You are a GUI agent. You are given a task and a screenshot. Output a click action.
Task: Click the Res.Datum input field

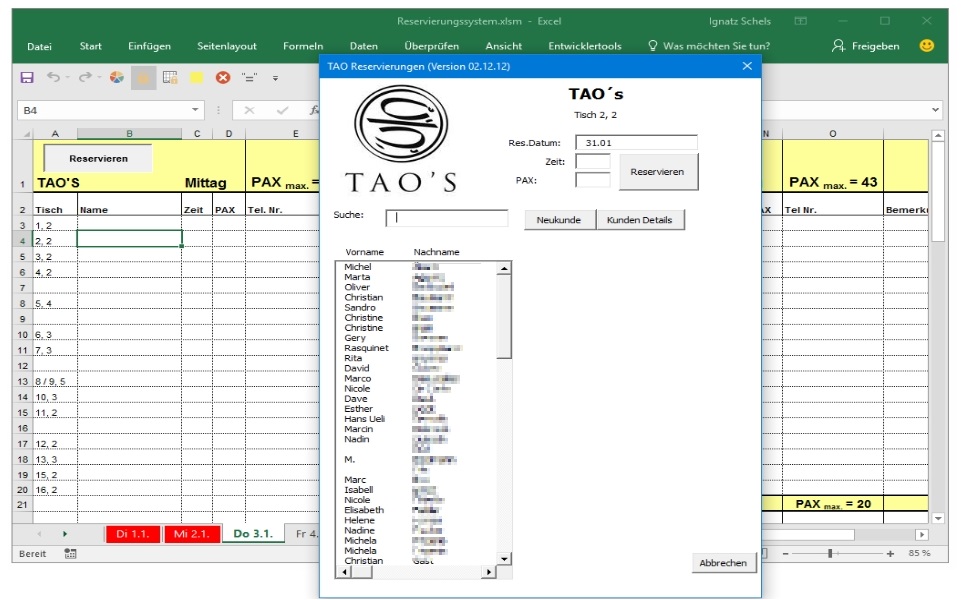click(x=636, y=142)
